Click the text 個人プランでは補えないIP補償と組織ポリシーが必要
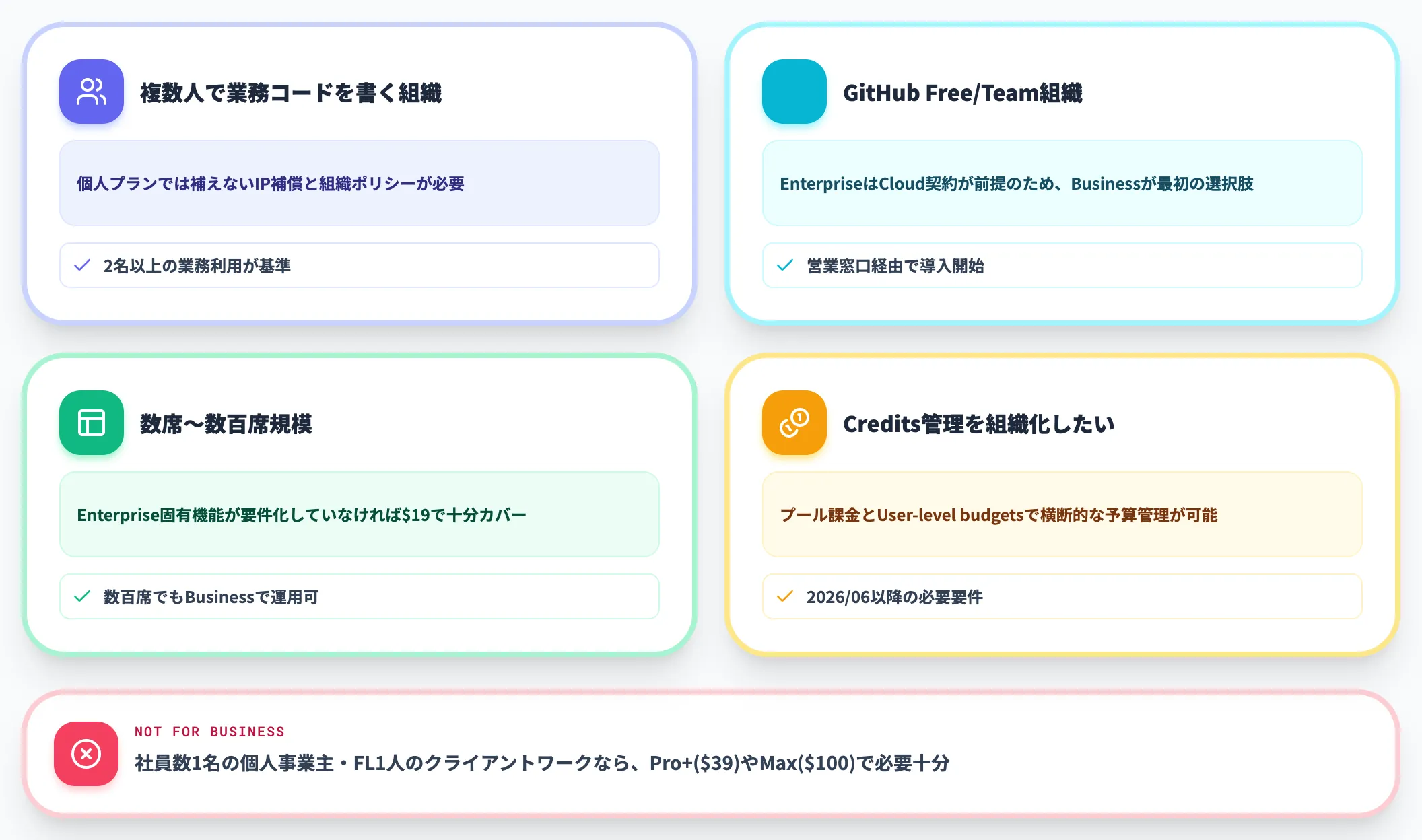Screen dimensions: 1422x840 tap(271, 184)
